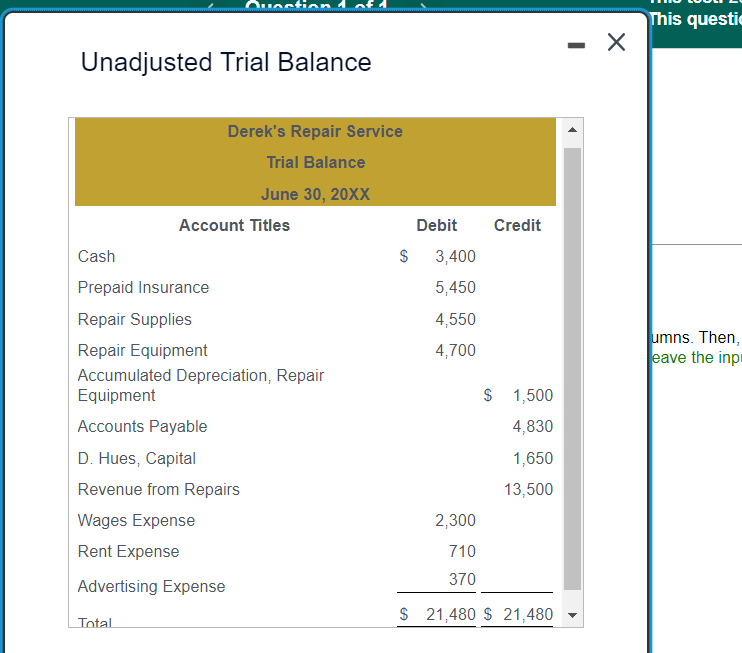This screenshot has width=742, height=653.
Task: Click the Derek's Repair Service heading
Action: coord(315,131)
